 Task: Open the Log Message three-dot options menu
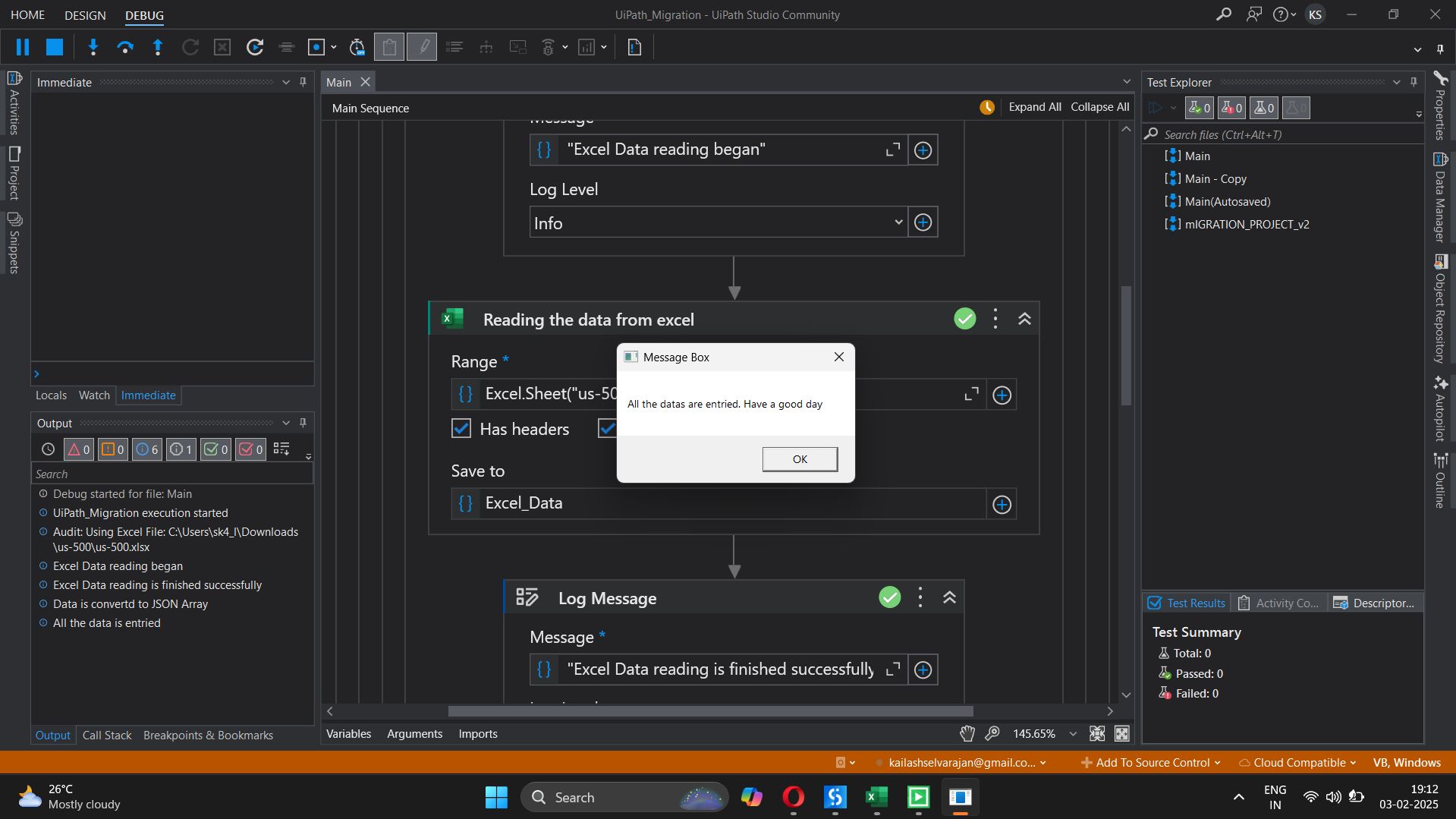tap(920, 597)
